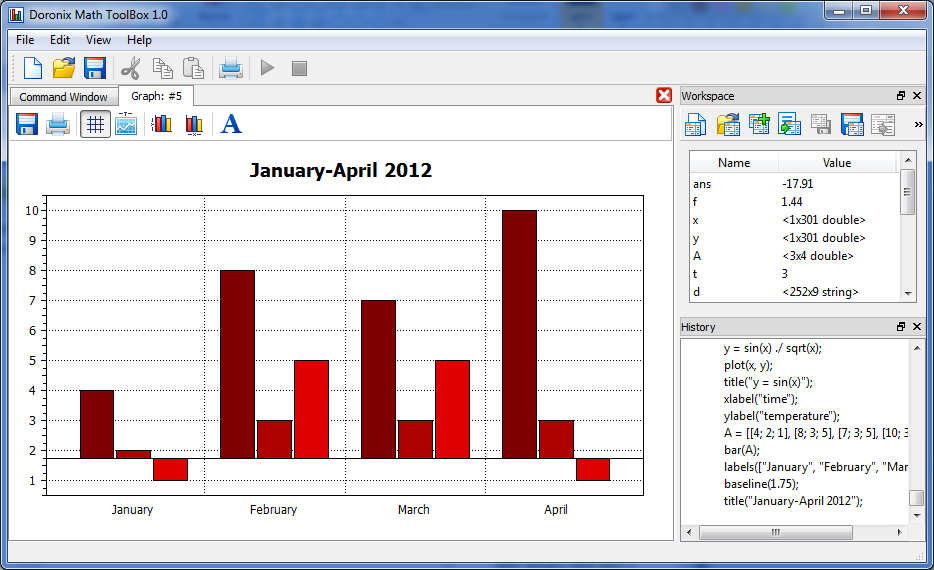The width and height of the screenshot is (934, 570).
Task: Select the variable 'f' row
Action: pyautogui.click(x=795, y=202)
